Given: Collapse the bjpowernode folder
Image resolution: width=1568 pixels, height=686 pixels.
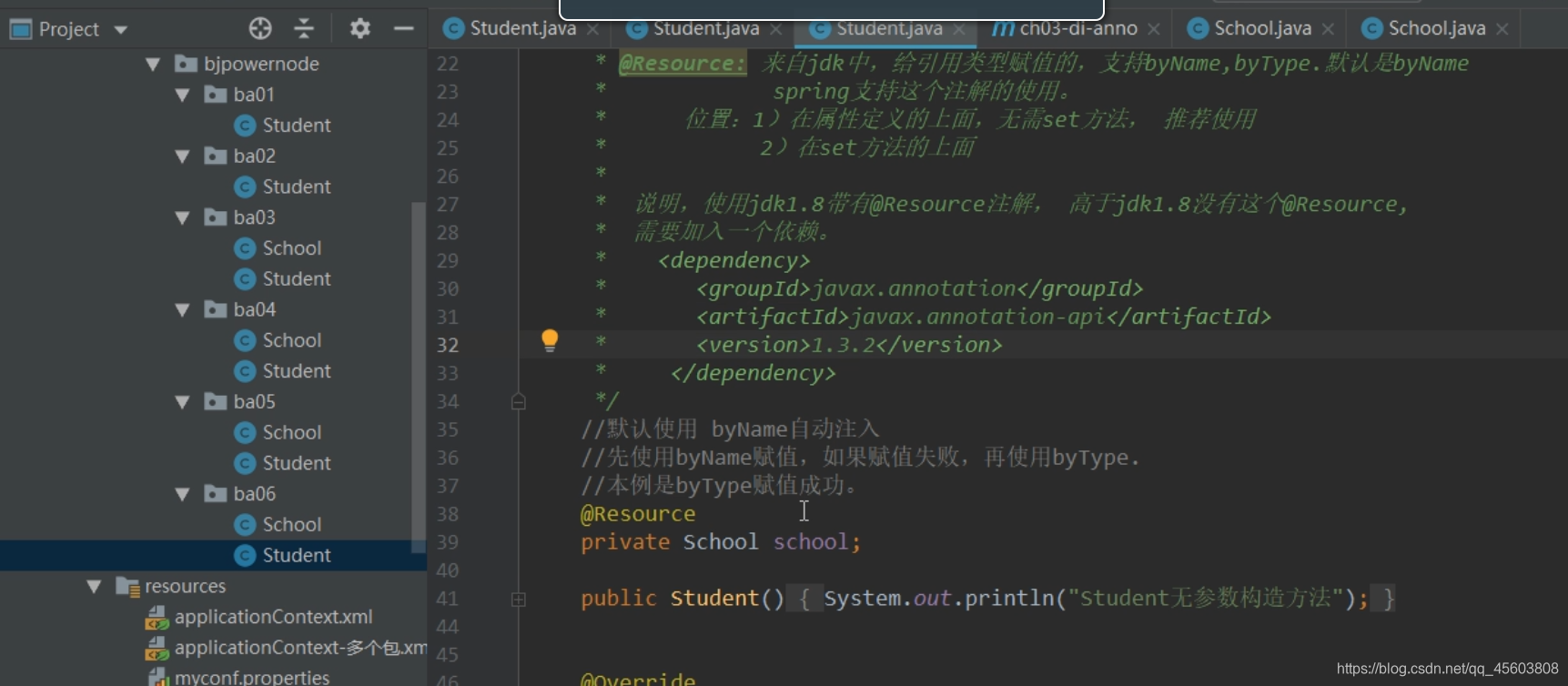Looking at the screenshot, I should click(153, 65).
